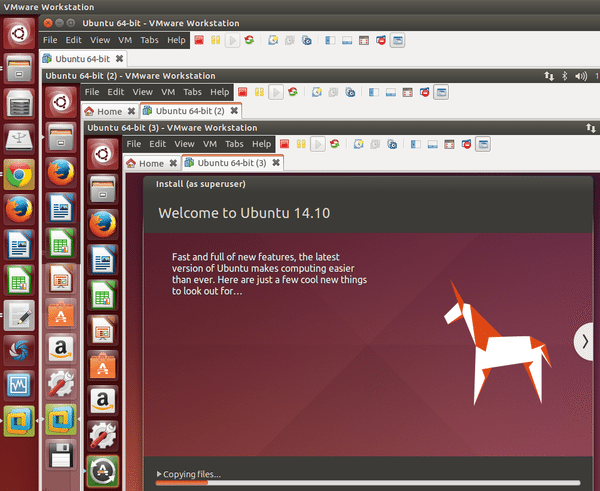Select the Ubuntu 64-bit (3) tab
Image resolution: width=600 pixels, height=491 pixels.
(232, 163)
